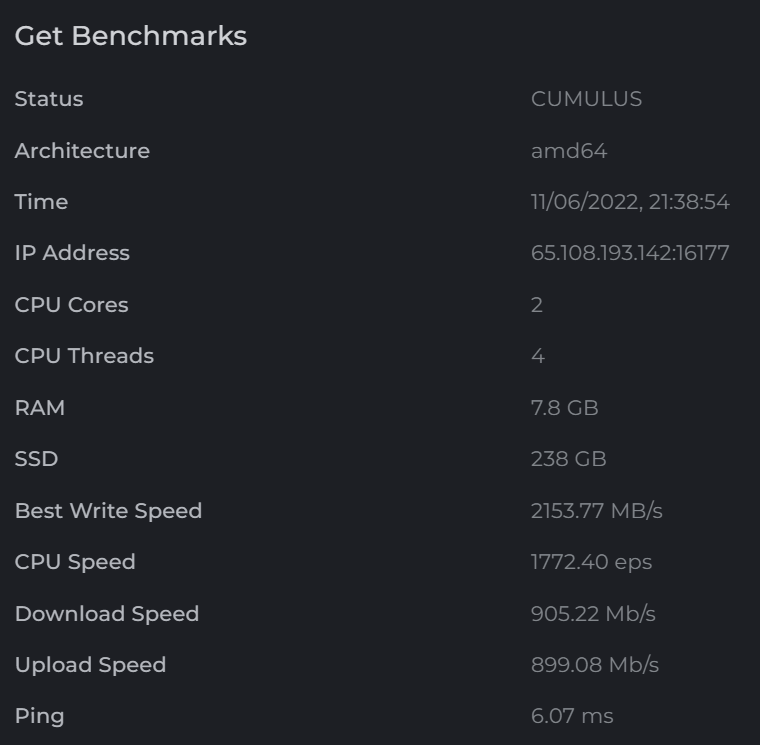Click the IP address 65.108.193.142:16177
The height and width of the screenshot is (745, 760).
pyautogui.click(x=630, y=253)
